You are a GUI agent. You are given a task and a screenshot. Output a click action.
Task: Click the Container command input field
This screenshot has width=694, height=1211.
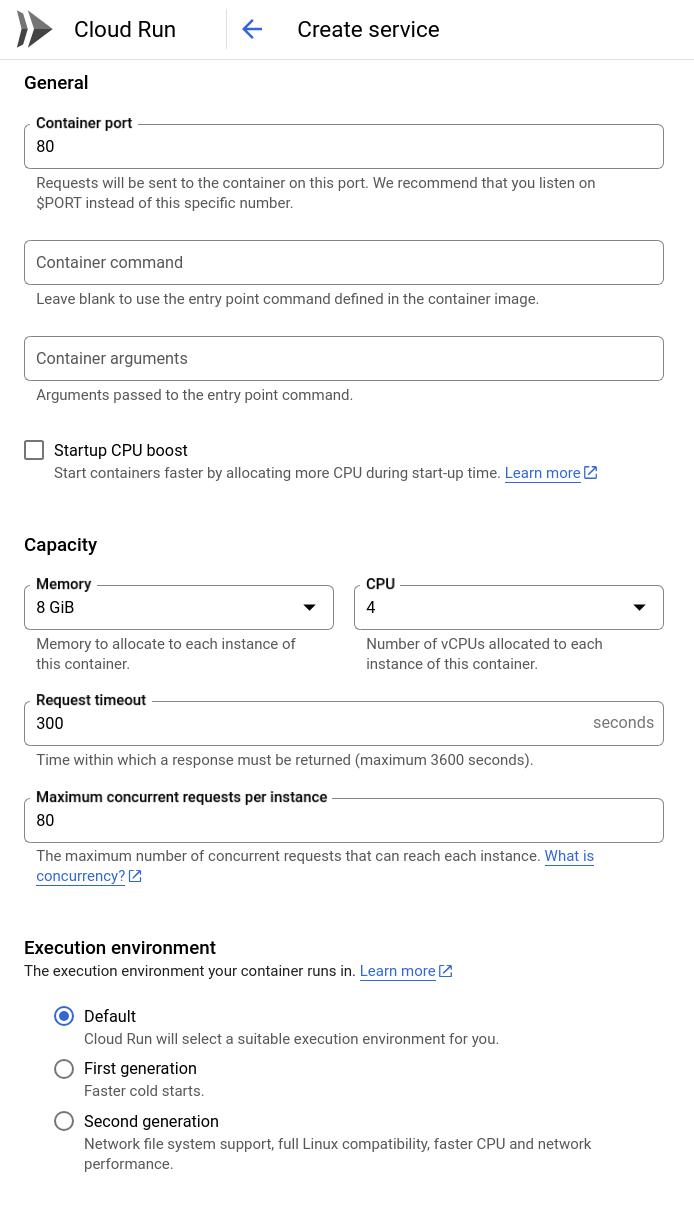pyautogui.click(x=344, y=262)
